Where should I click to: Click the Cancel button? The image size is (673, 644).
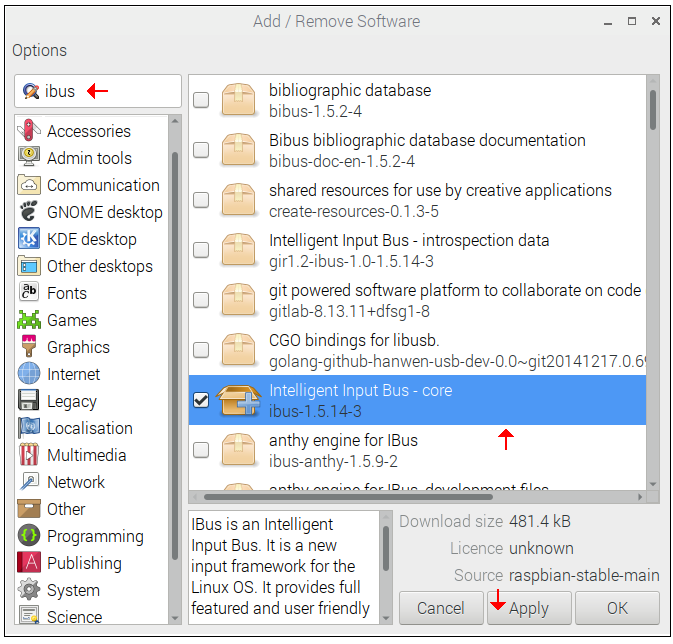click(441, 608)
